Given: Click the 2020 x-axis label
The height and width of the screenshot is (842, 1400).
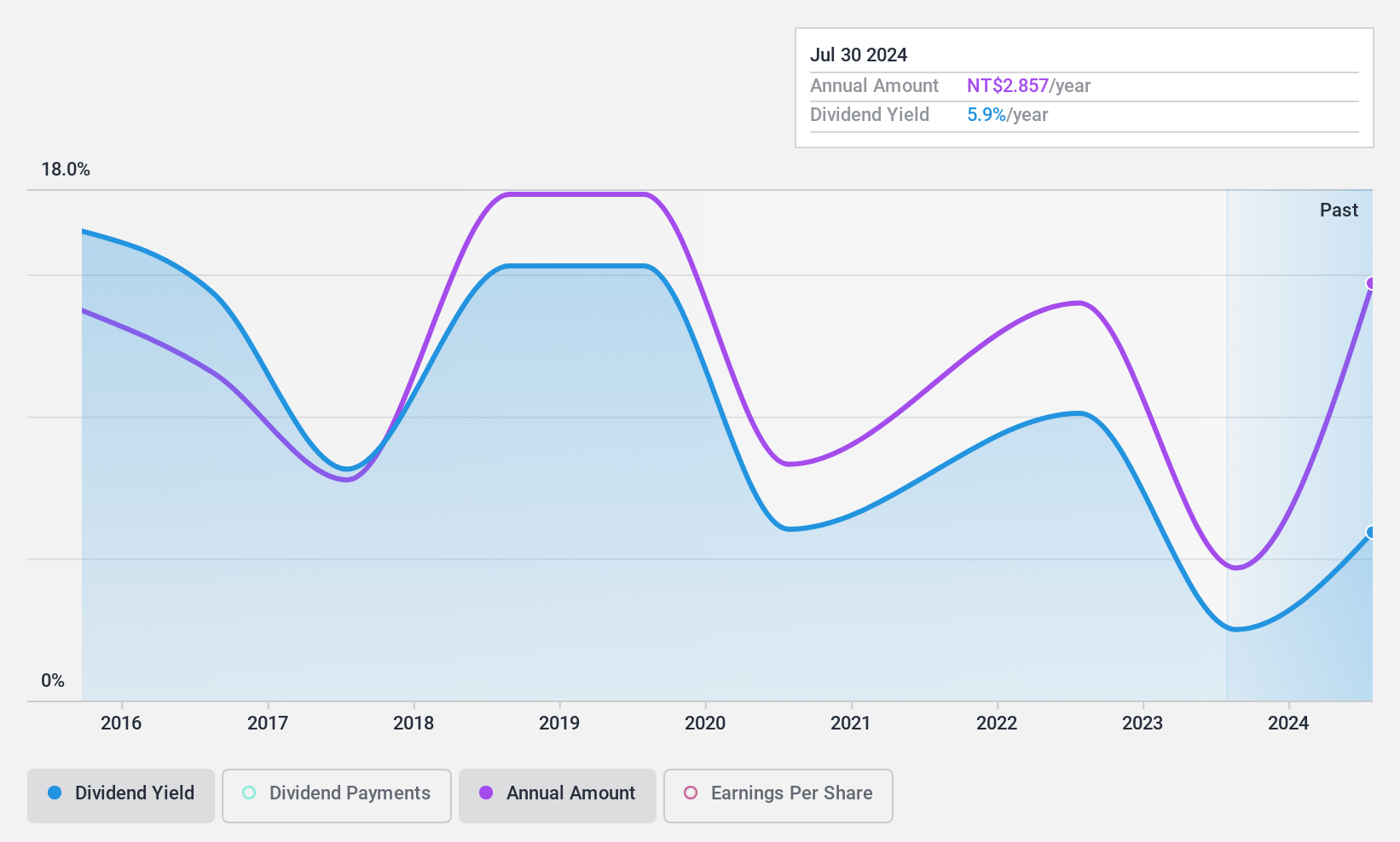Looking at the screenshot, I should 705,724.
